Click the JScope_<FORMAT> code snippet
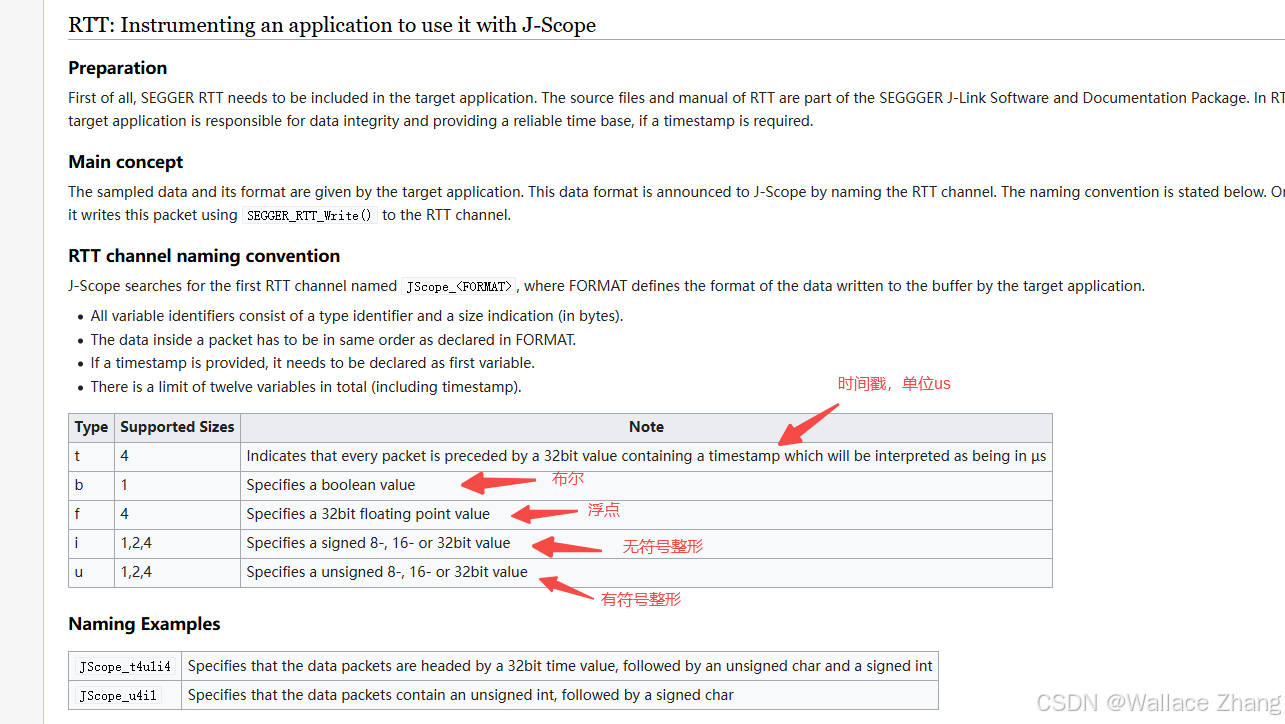The height and width of the screenshot is (724, 1285). point(459,286)
